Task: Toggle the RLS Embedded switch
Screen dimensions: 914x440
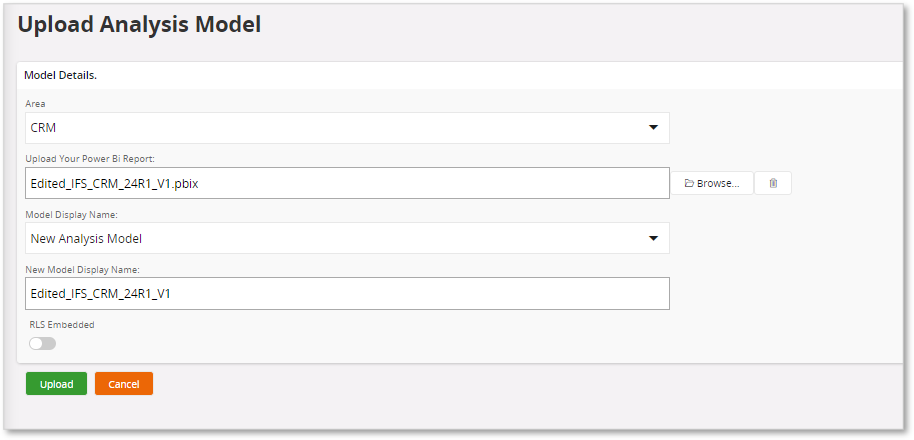Action: tap(43, 344)
